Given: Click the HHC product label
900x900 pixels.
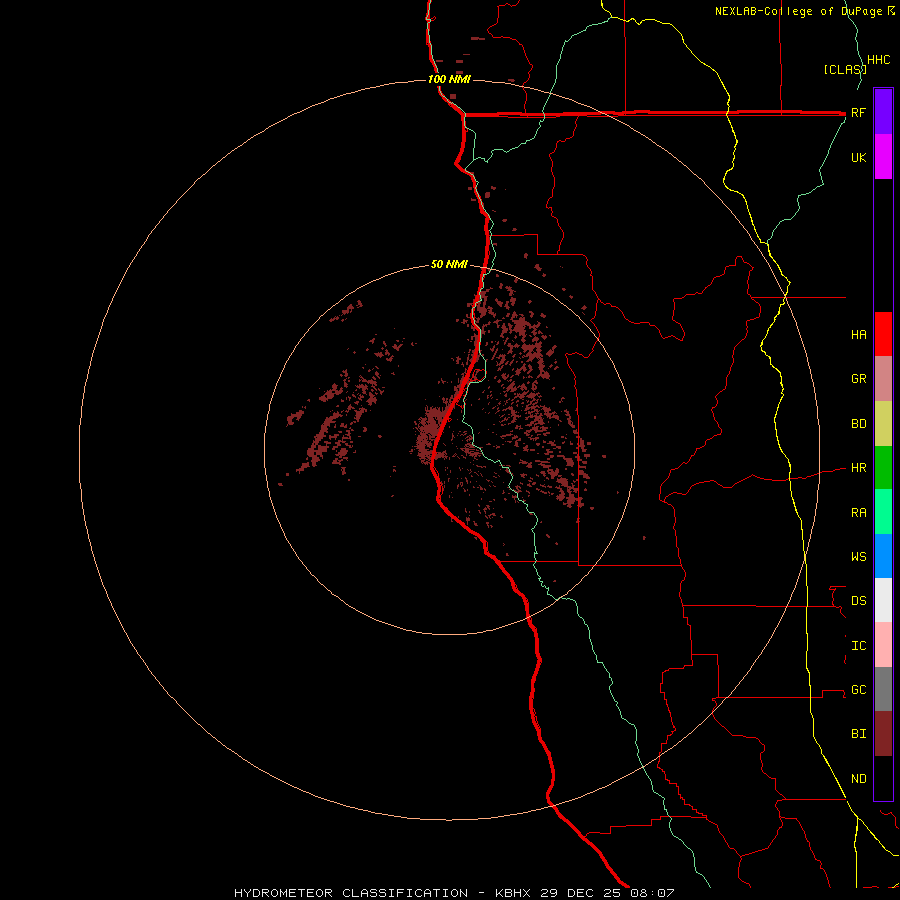Looking at the screenshot, I should click(878, 60).
